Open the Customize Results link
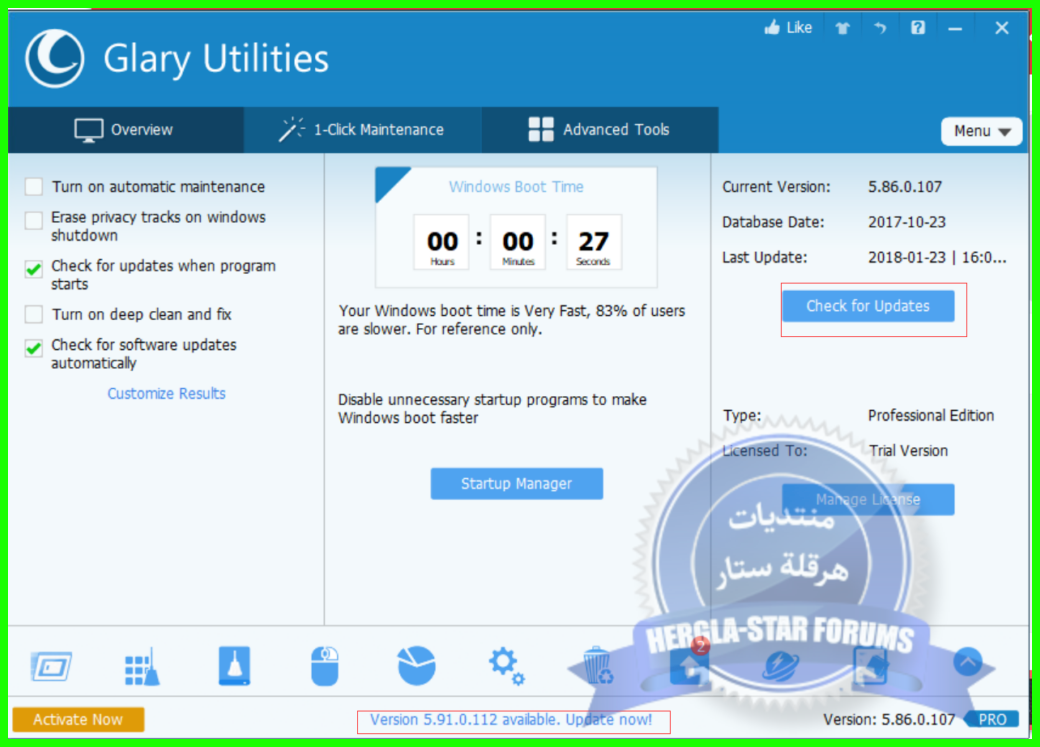Screen dimensions: 1040x747 [x=166, y=393]
